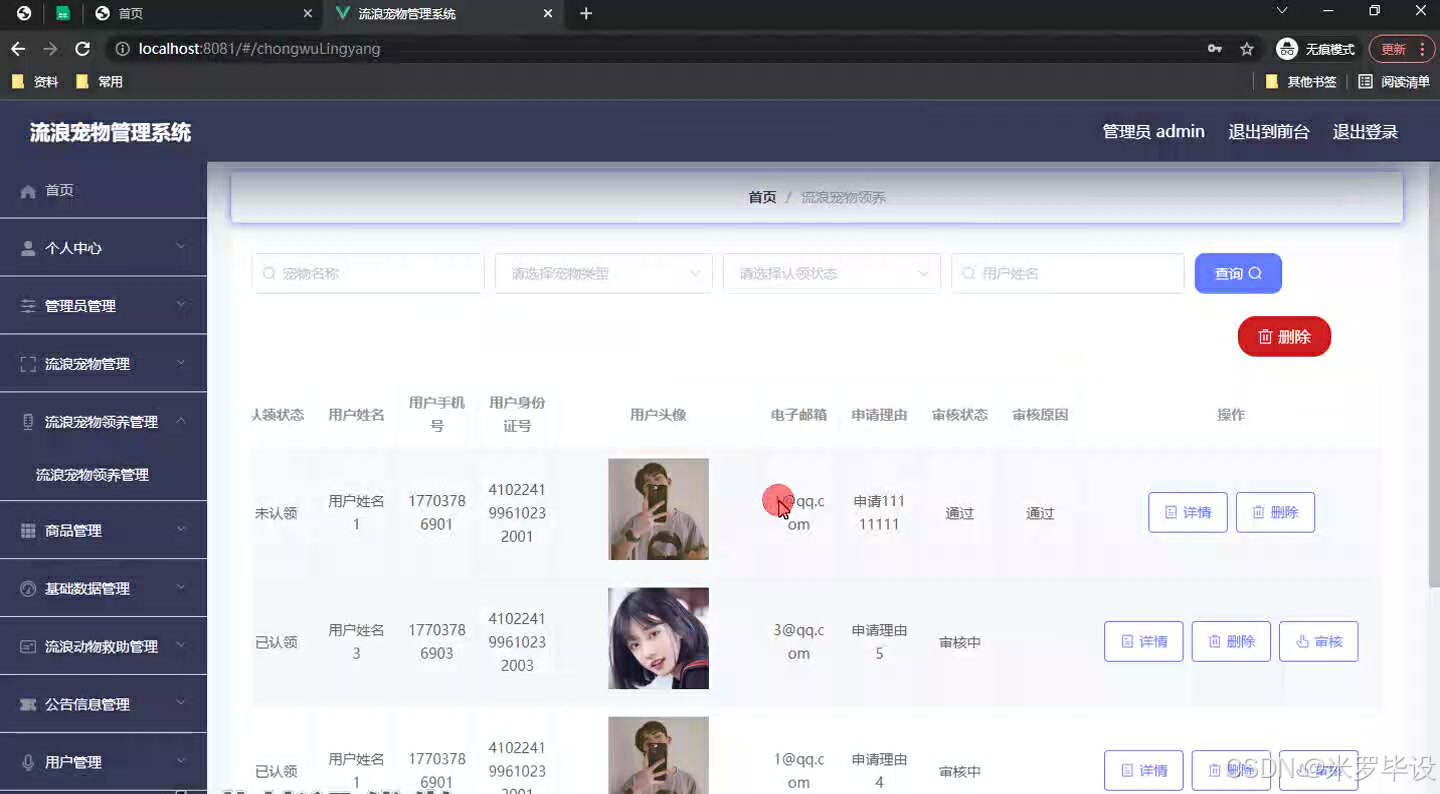This screenshot has width=1440, height=794.
Task: Open the 请选择宠物类型 dropdown
Action: tap(604, 273)
